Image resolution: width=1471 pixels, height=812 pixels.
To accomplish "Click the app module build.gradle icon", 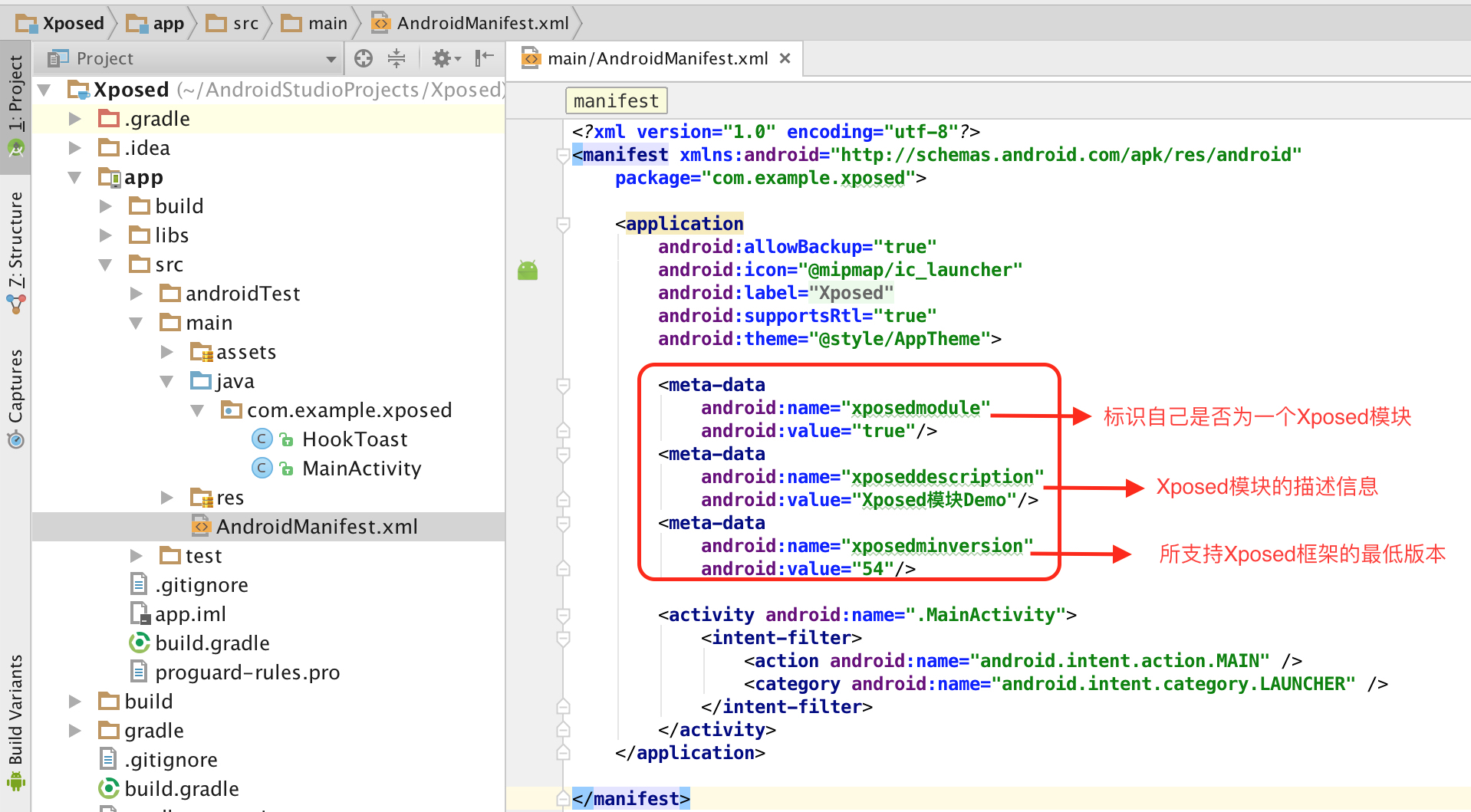I will (140, 643).
